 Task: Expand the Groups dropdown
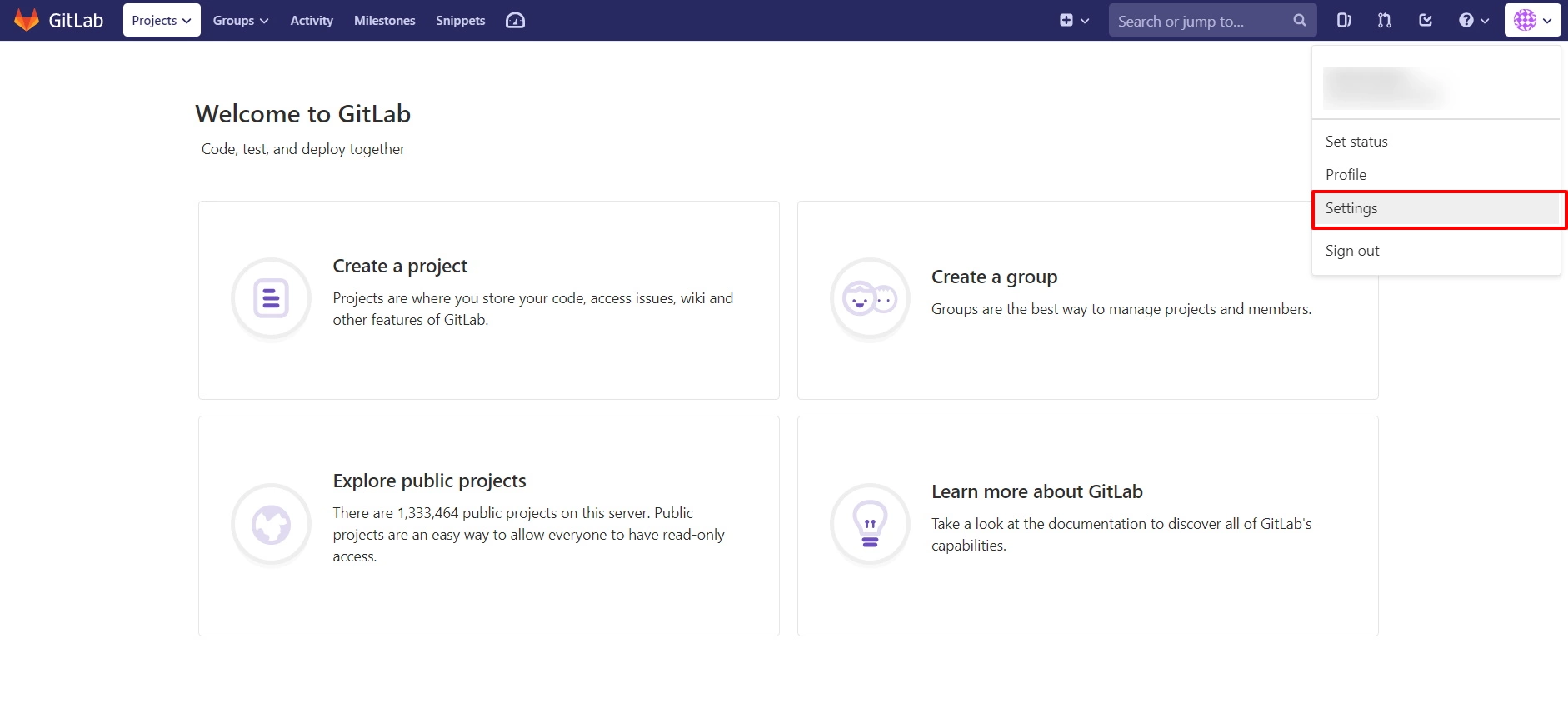pos(241,21)
